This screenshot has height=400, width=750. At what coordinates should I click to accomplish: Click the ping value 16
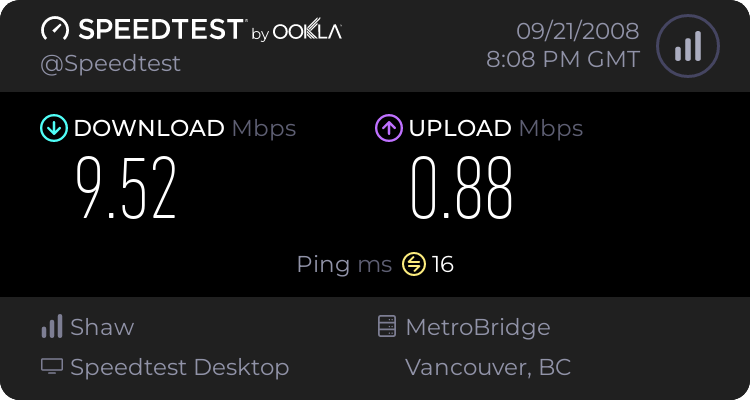pyautogui.click(x=442, y=264)
